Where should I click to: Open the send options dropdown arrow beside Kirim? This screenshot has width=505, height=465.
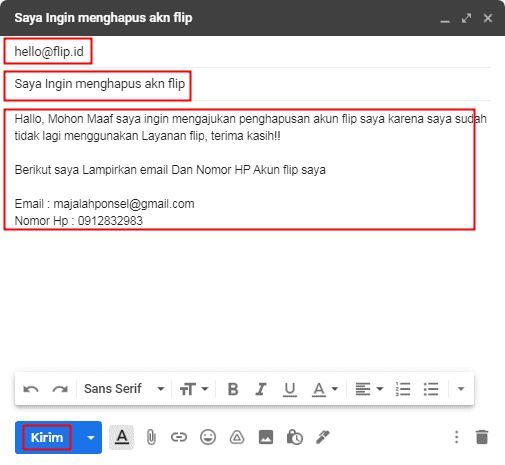coord(91,437)
